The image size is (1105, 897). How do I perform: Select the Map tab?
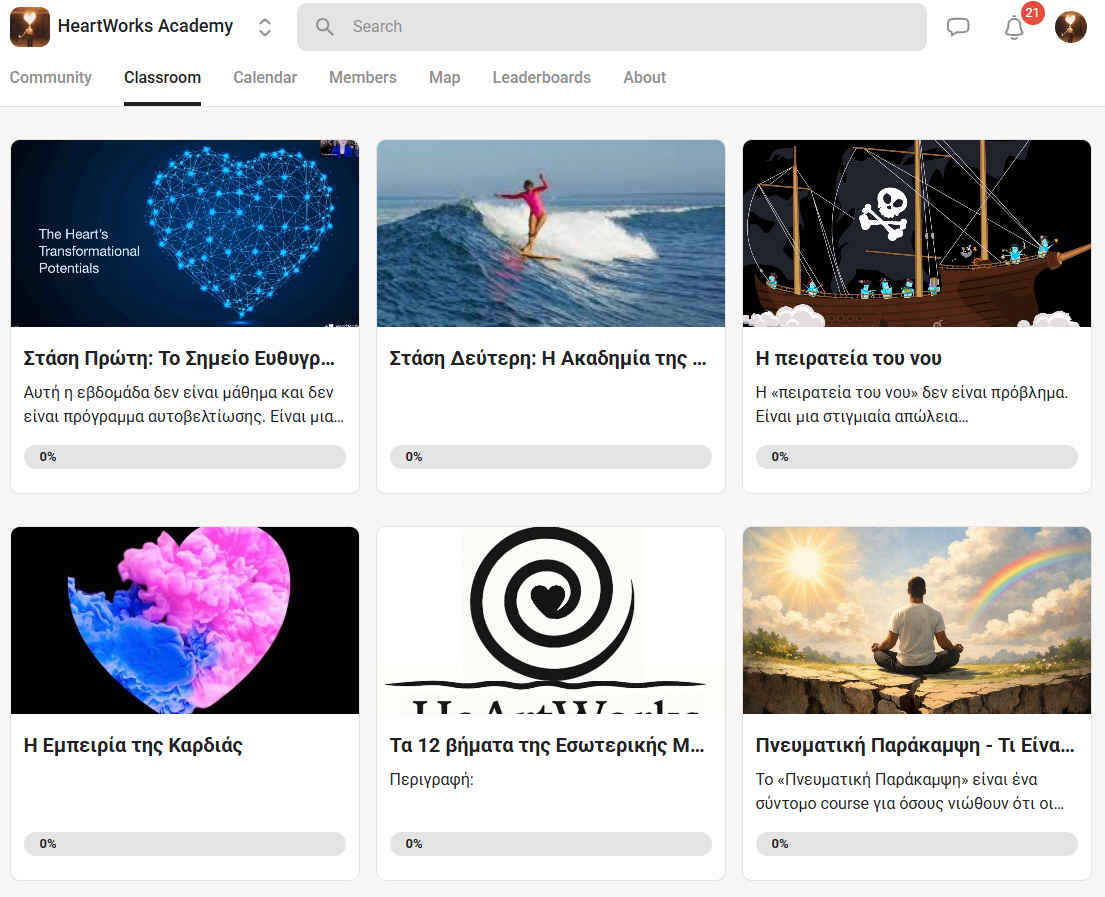(444, 78)
